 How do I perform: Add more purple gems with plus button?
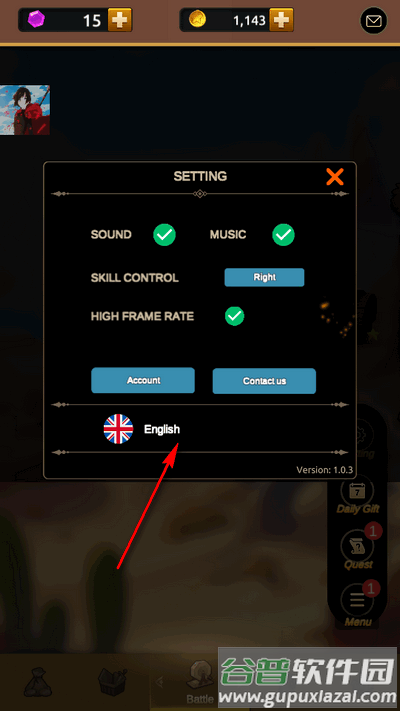(120, 20)
